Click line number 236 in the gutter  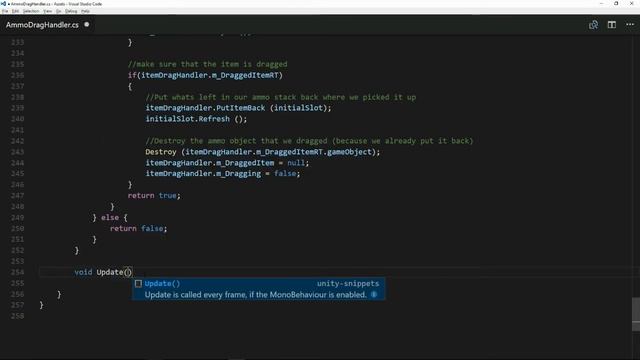(x=18, y=75)
